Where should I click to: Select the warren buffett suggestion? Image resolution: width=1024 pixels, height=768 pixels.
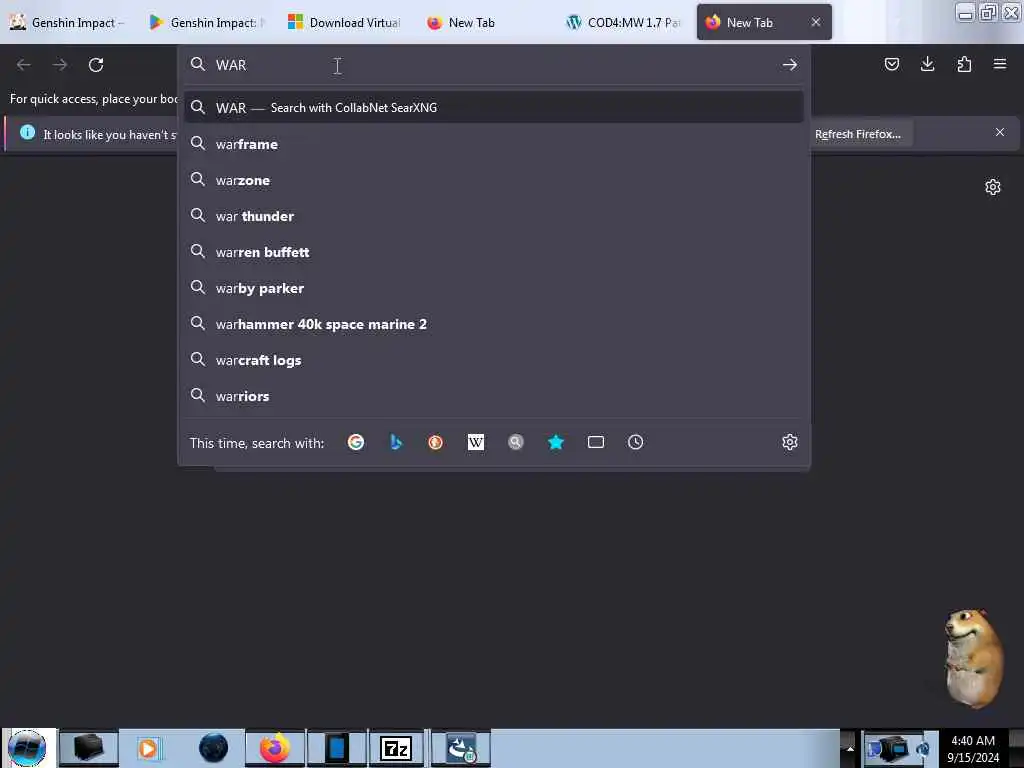(x=493, y=251)
